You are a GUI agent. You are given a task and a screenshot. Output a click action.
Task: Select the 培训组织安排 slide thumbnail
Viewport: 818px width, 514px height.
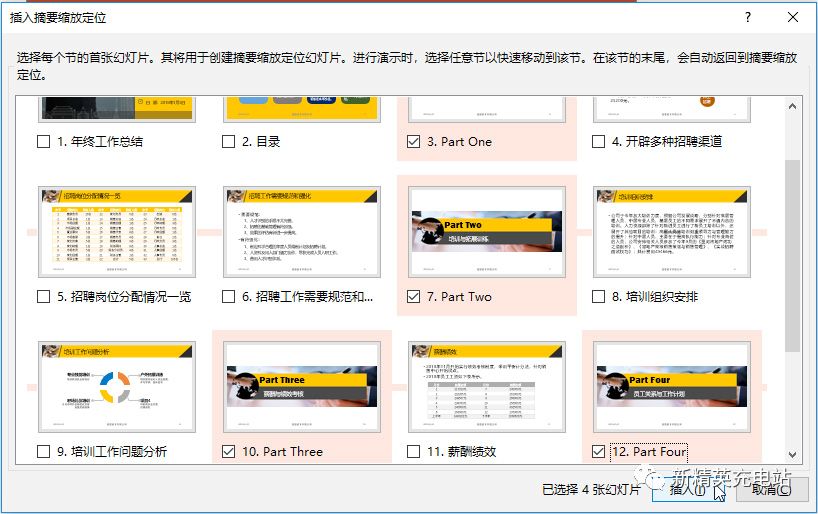click(x=671, y=232)
